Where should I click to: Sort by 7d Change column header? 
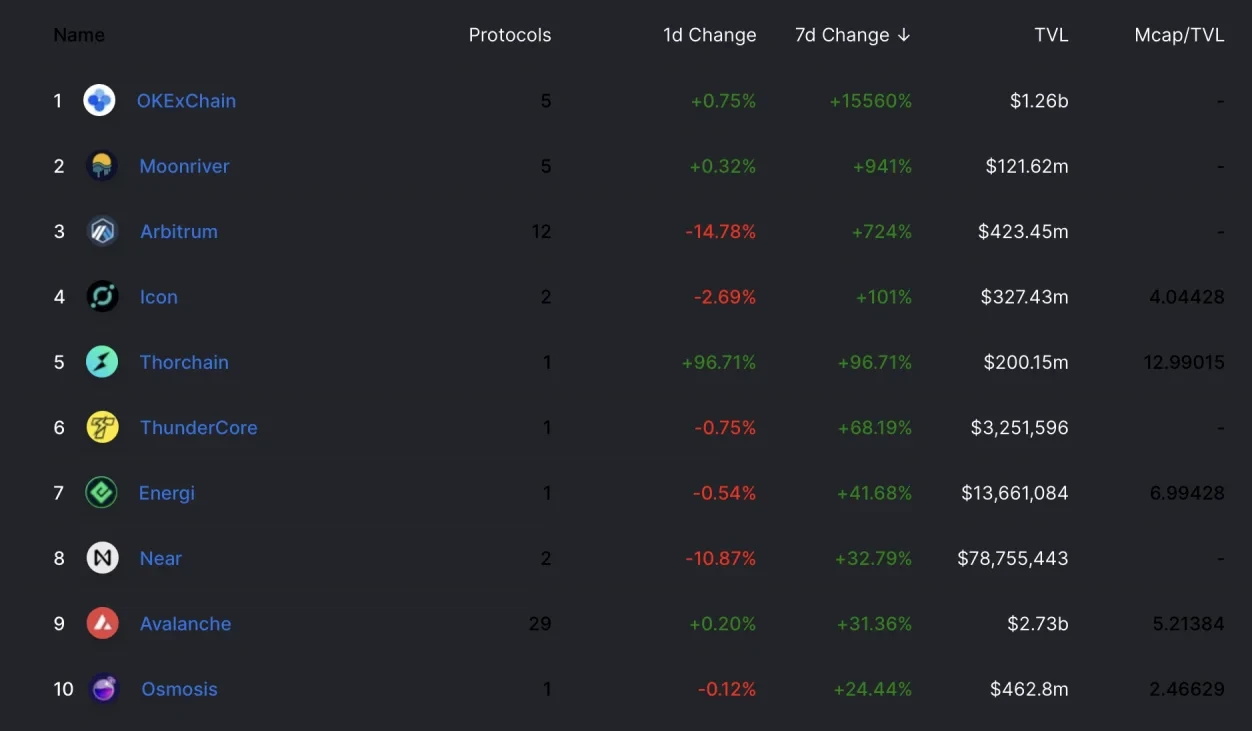click(x=852, y=35)
